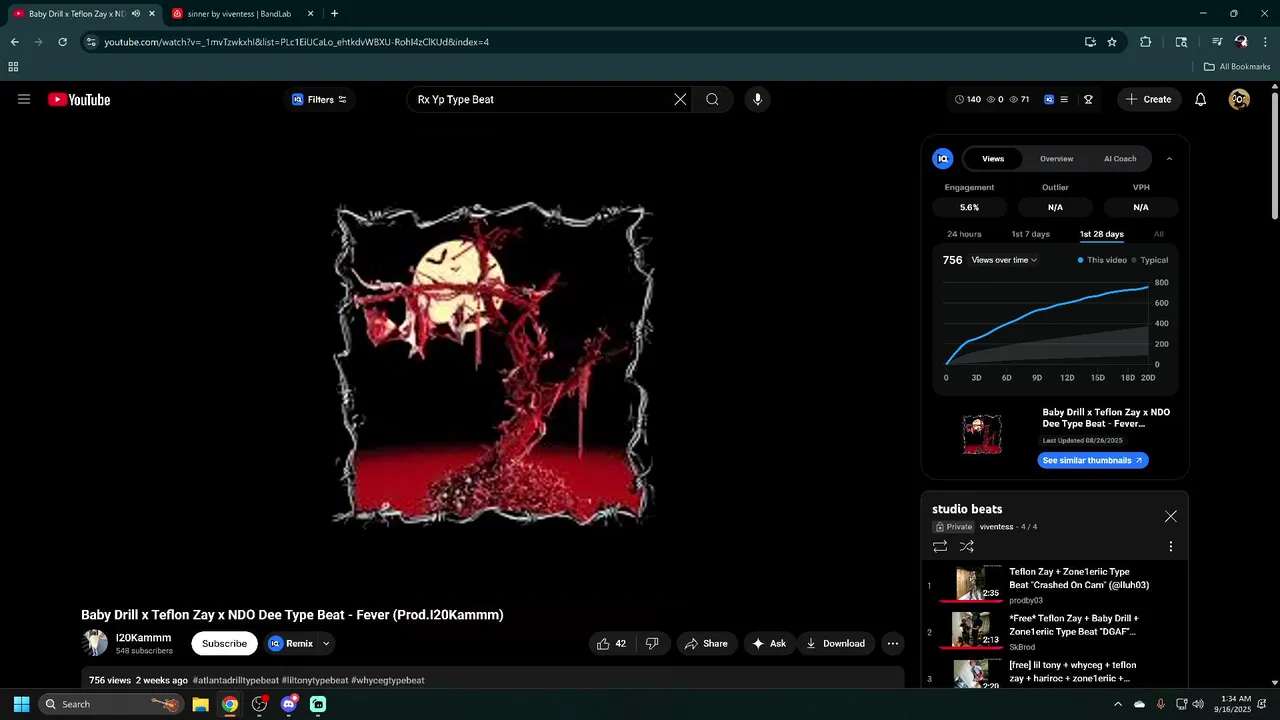Screen dimensions: 1280x720
Task: Subscribe to I20Kammm
Action: click(x=224, y=643)
